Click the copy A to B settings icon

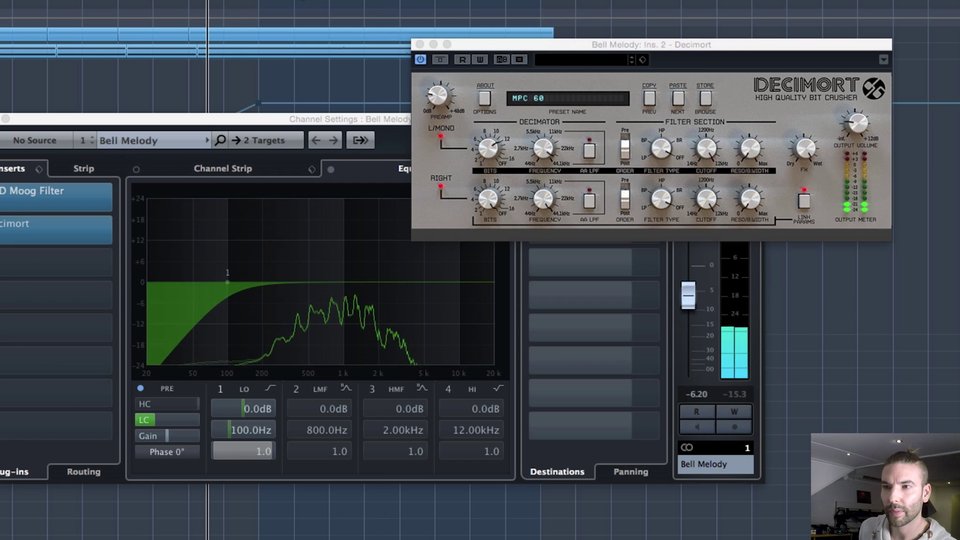pyautogui.click(x=519, y=59)
